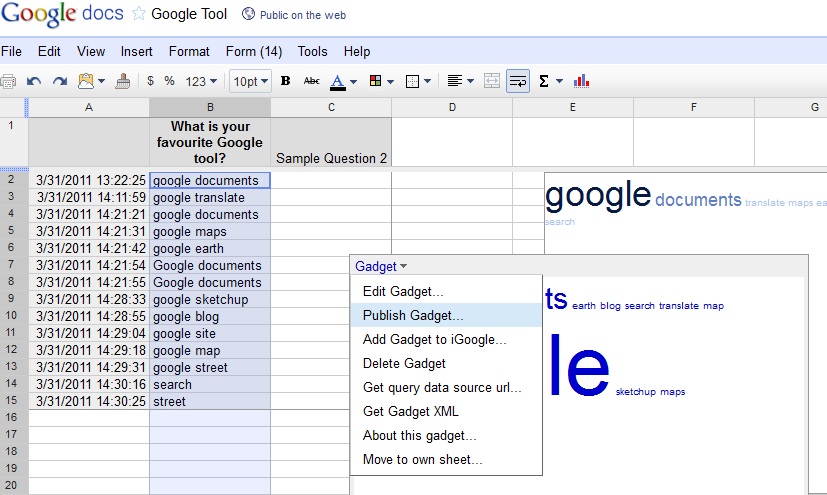Choose Publish Gadget... from the menu
The height and width of the screenshot is (495, 827).
point(446,315)
